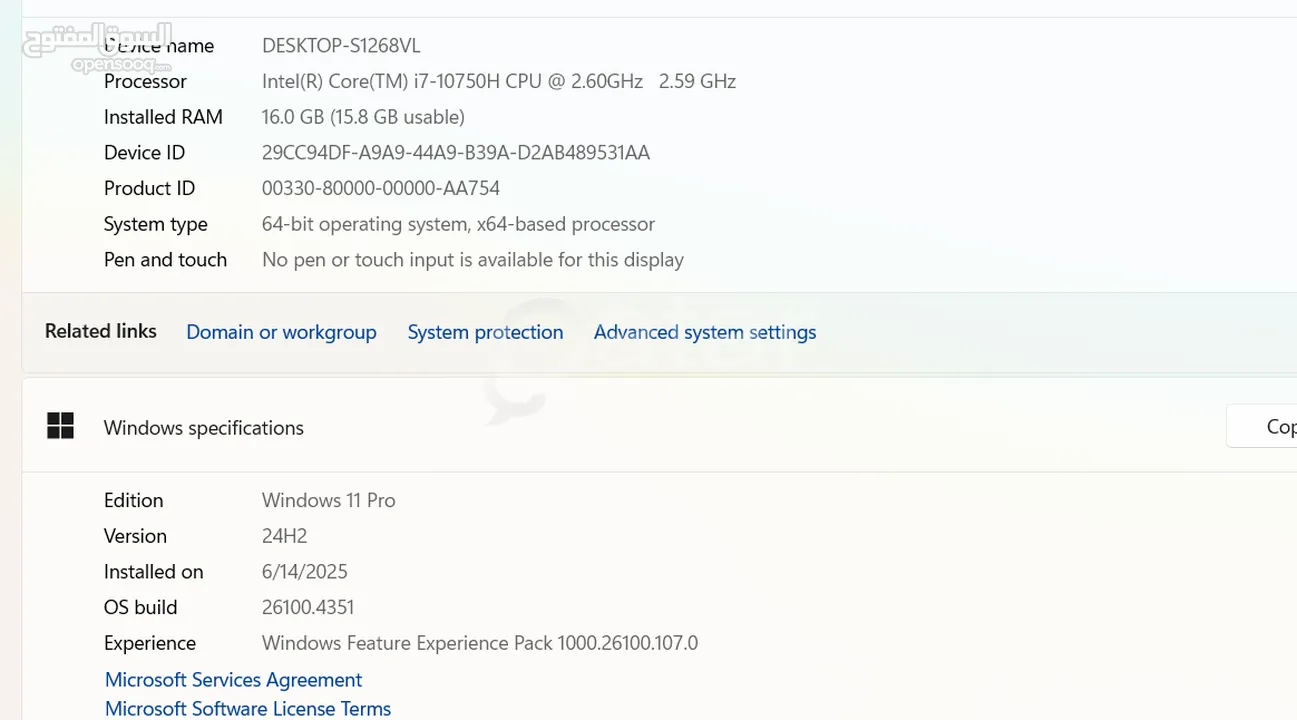1297x720 pixels.
Task: Open the System protection link
Action: point(485,332)
